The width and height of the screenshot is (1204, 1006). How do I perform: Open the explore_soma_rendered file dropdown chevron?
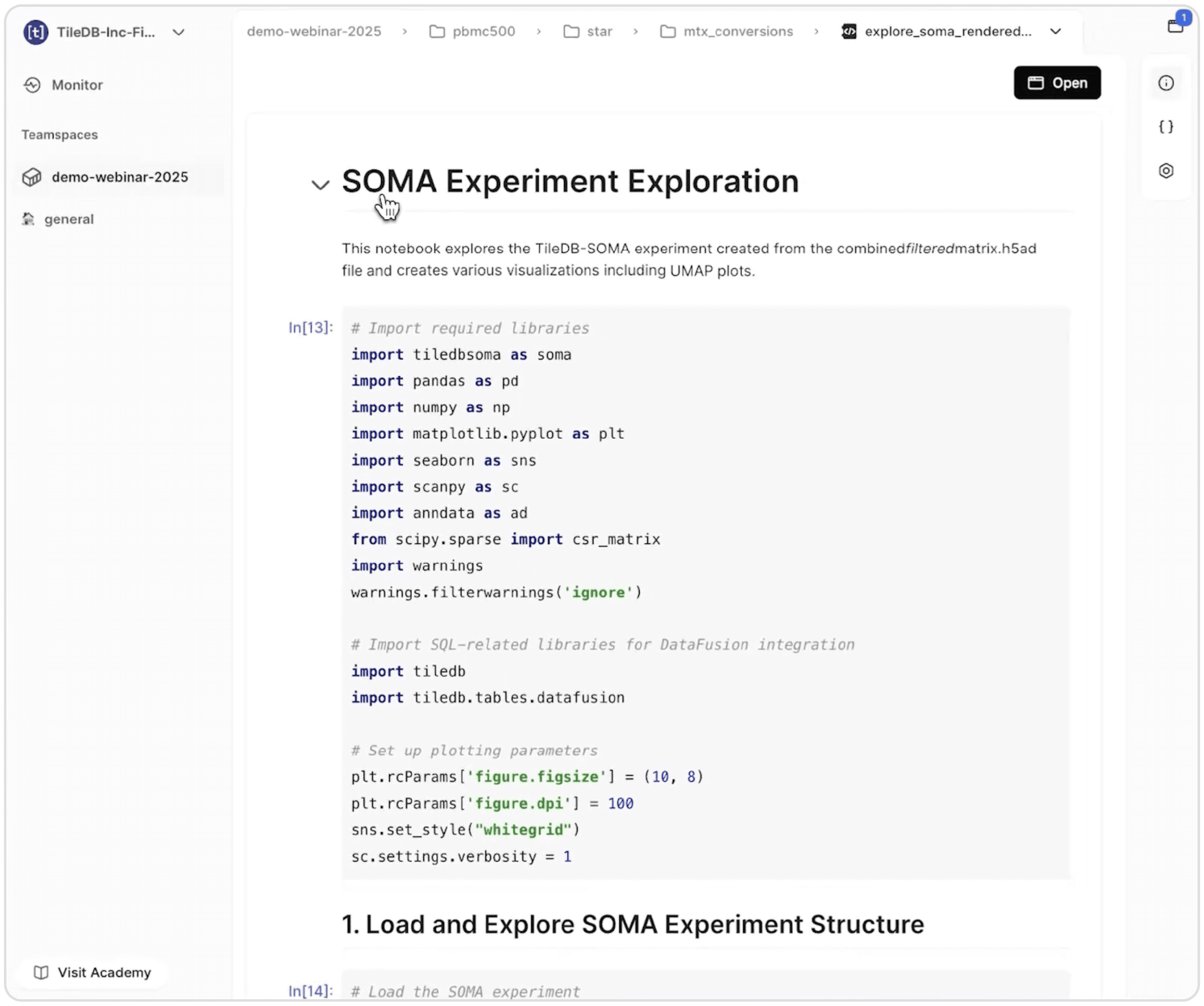(1056, 31)
